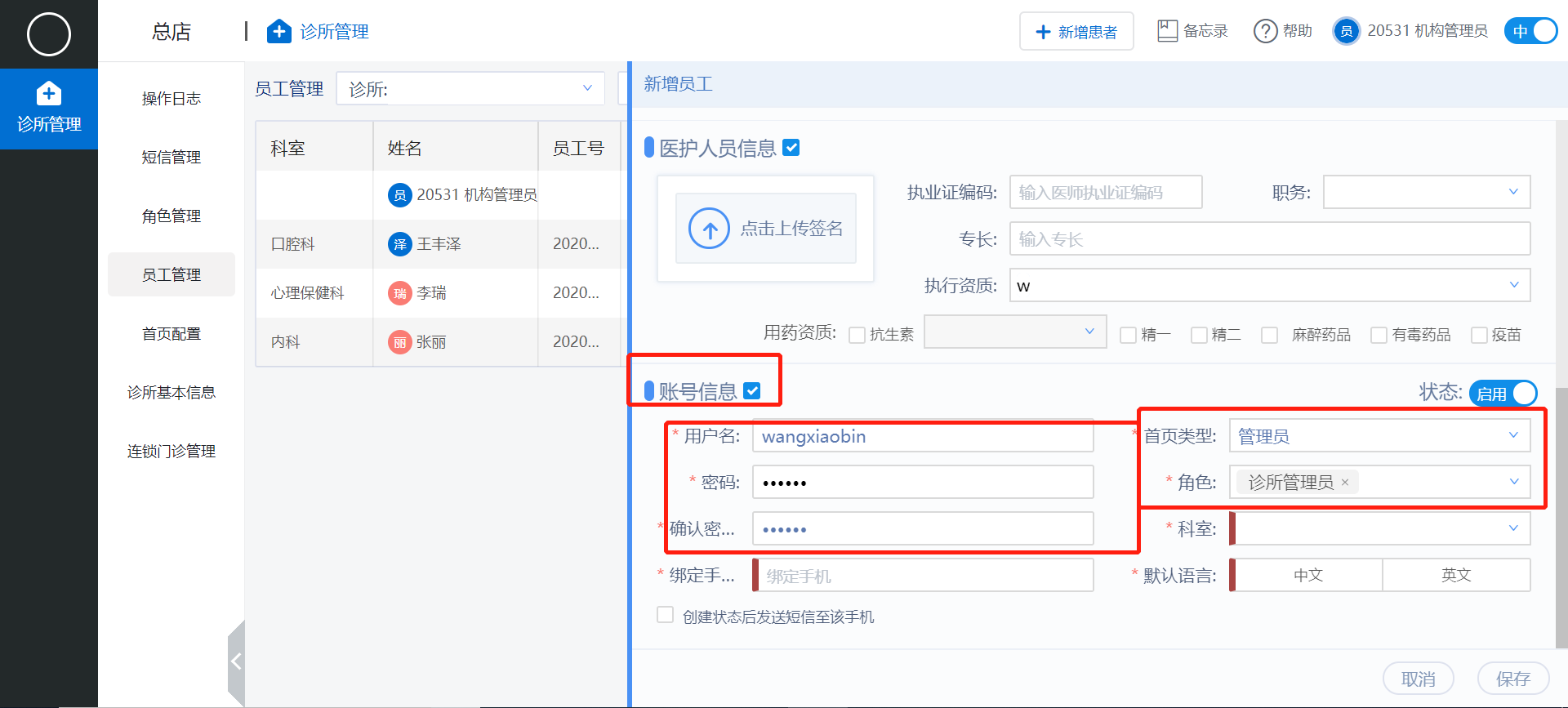Collapse the side menu with the arrow handle

tap(236, 661)
